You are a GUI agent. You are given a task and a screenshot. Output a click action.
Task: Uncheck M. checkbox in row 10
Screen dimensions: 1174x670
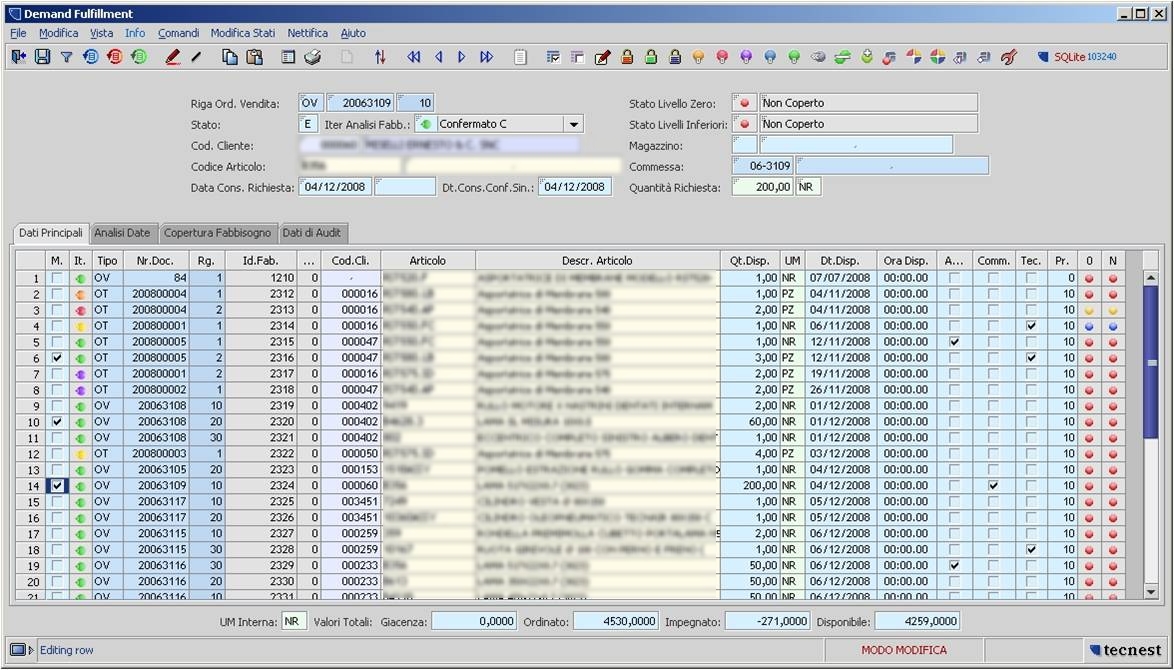pyautogui.click(x=57, y=421)
